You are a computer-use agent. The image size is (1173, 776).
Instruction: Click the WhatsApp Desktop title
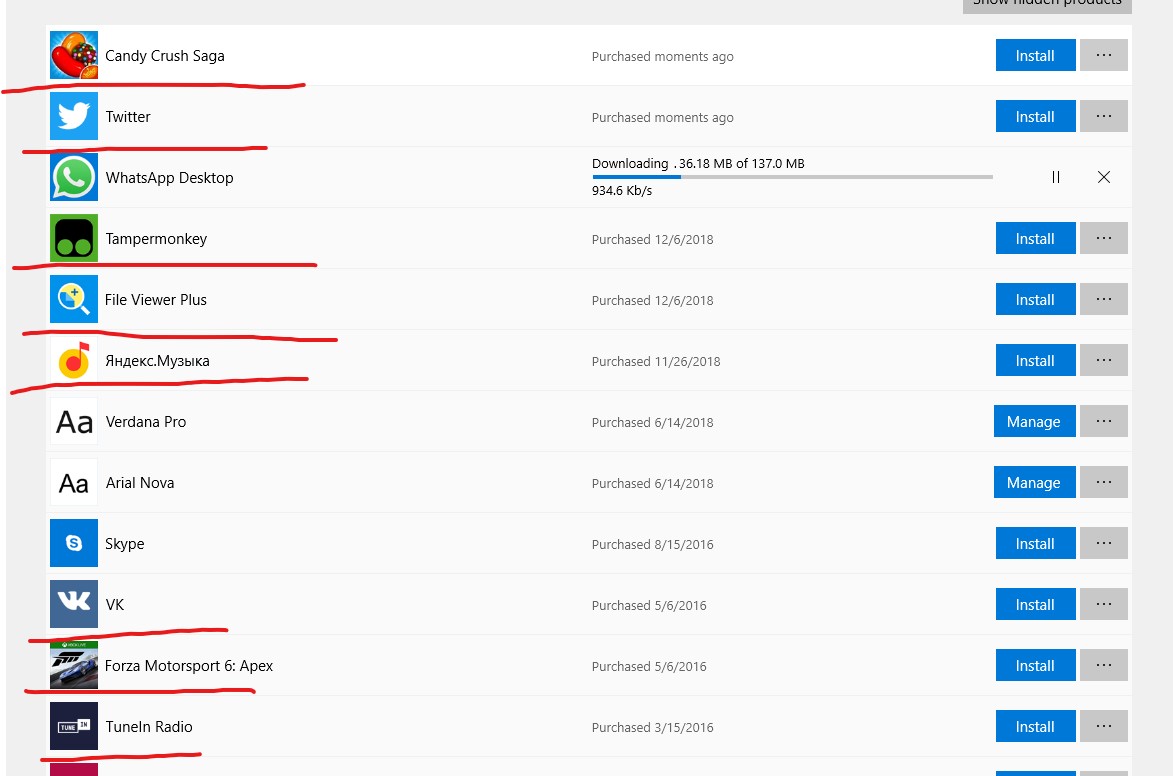click(x=169, y=178)
